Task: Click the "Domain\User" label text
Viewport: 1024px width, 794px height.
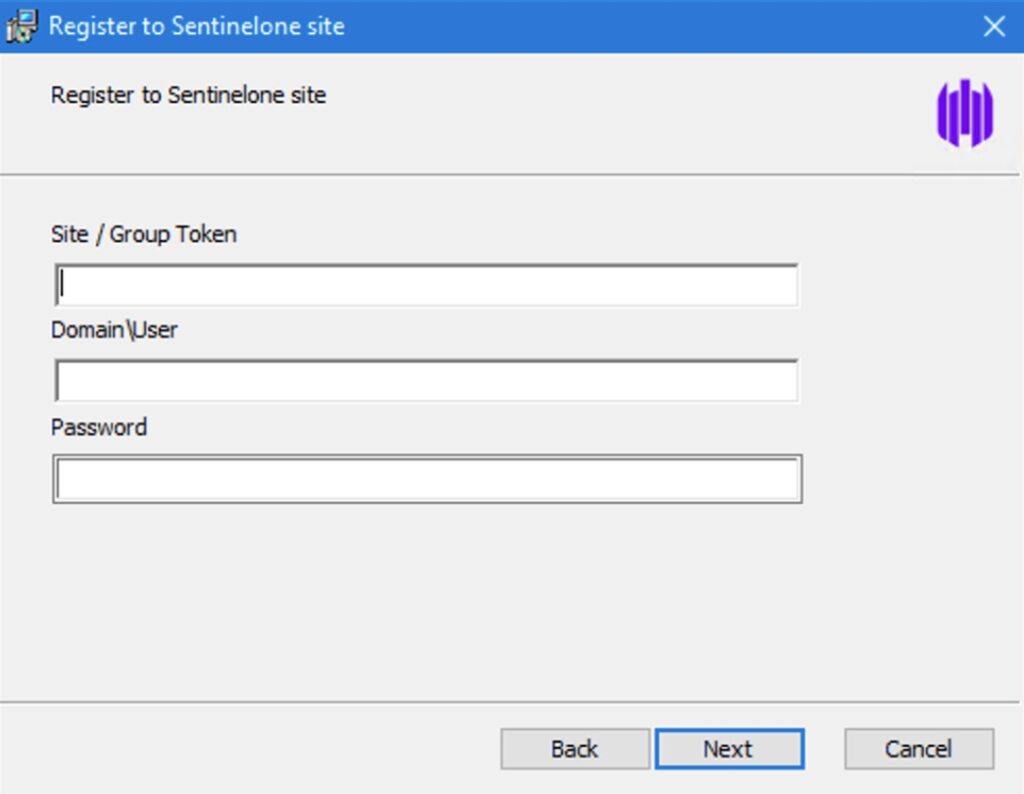Action: point(114,329)
